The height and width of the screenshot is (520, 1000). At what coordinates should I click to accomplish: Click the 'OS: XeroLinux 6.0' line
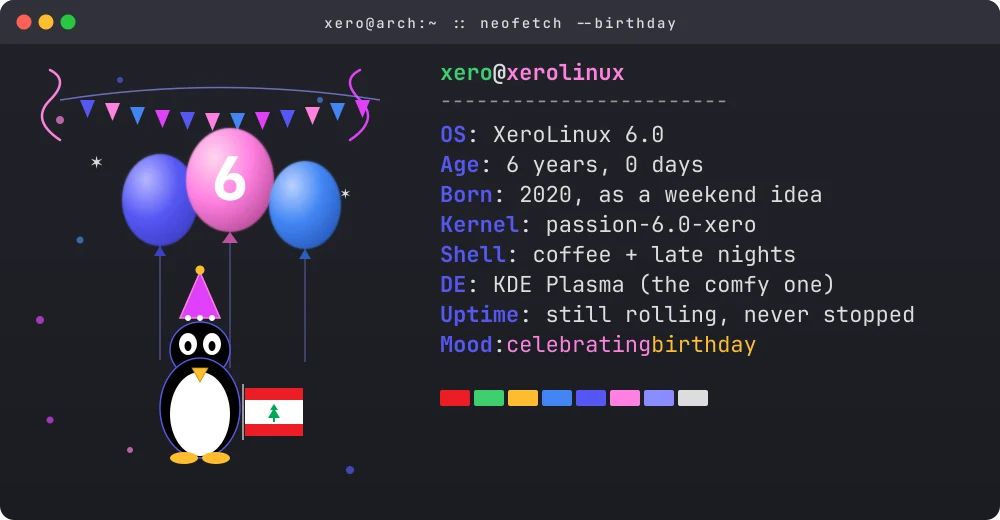click(552, 135)
